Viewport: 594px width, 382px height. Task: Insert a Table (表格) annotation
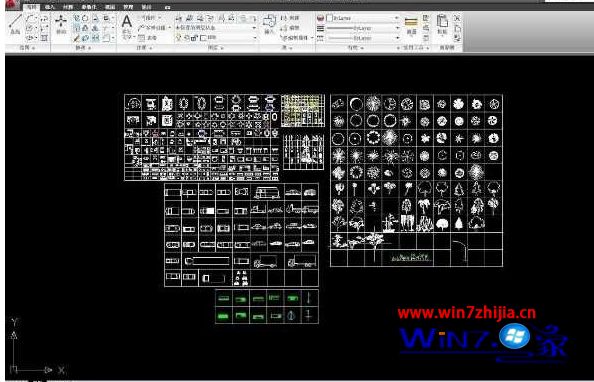pos(147,38)
